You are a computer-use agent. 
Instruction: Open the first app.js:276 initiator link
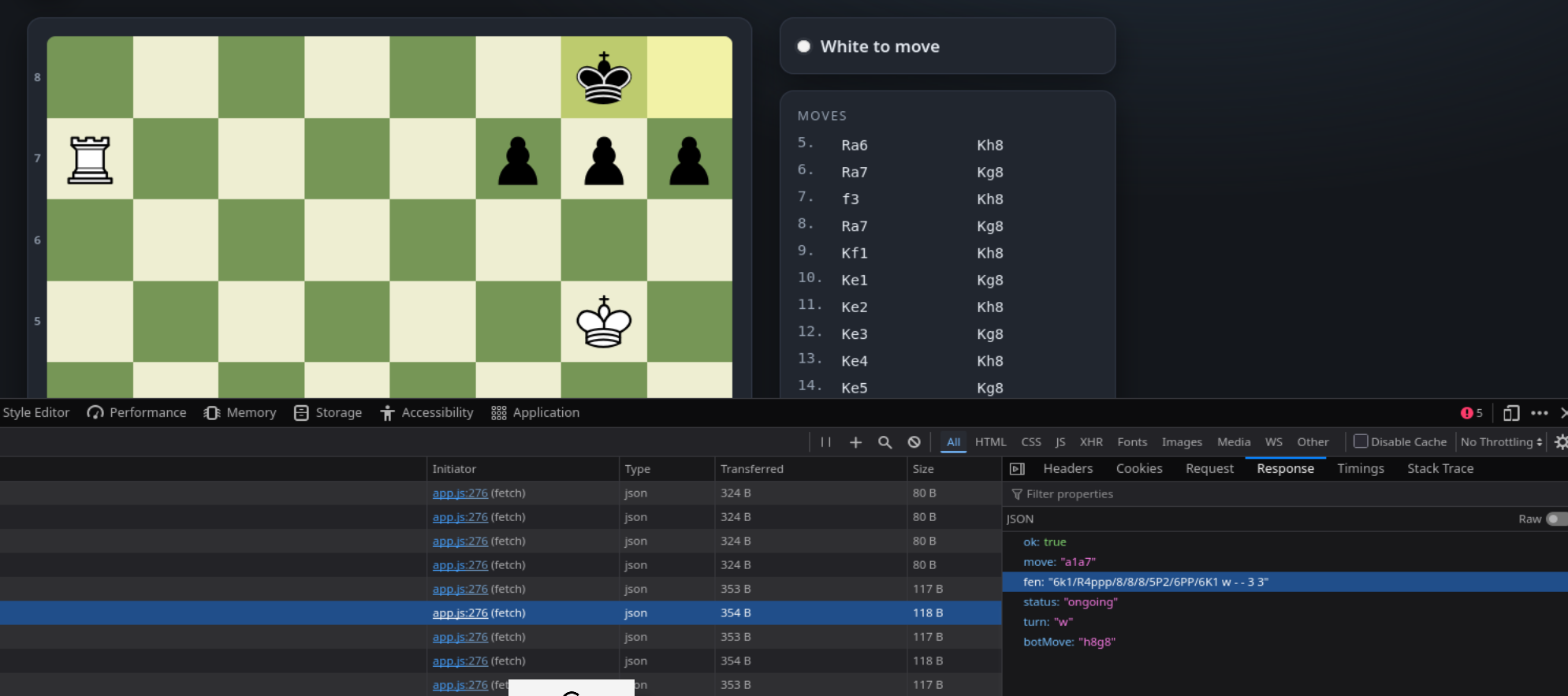460,493
